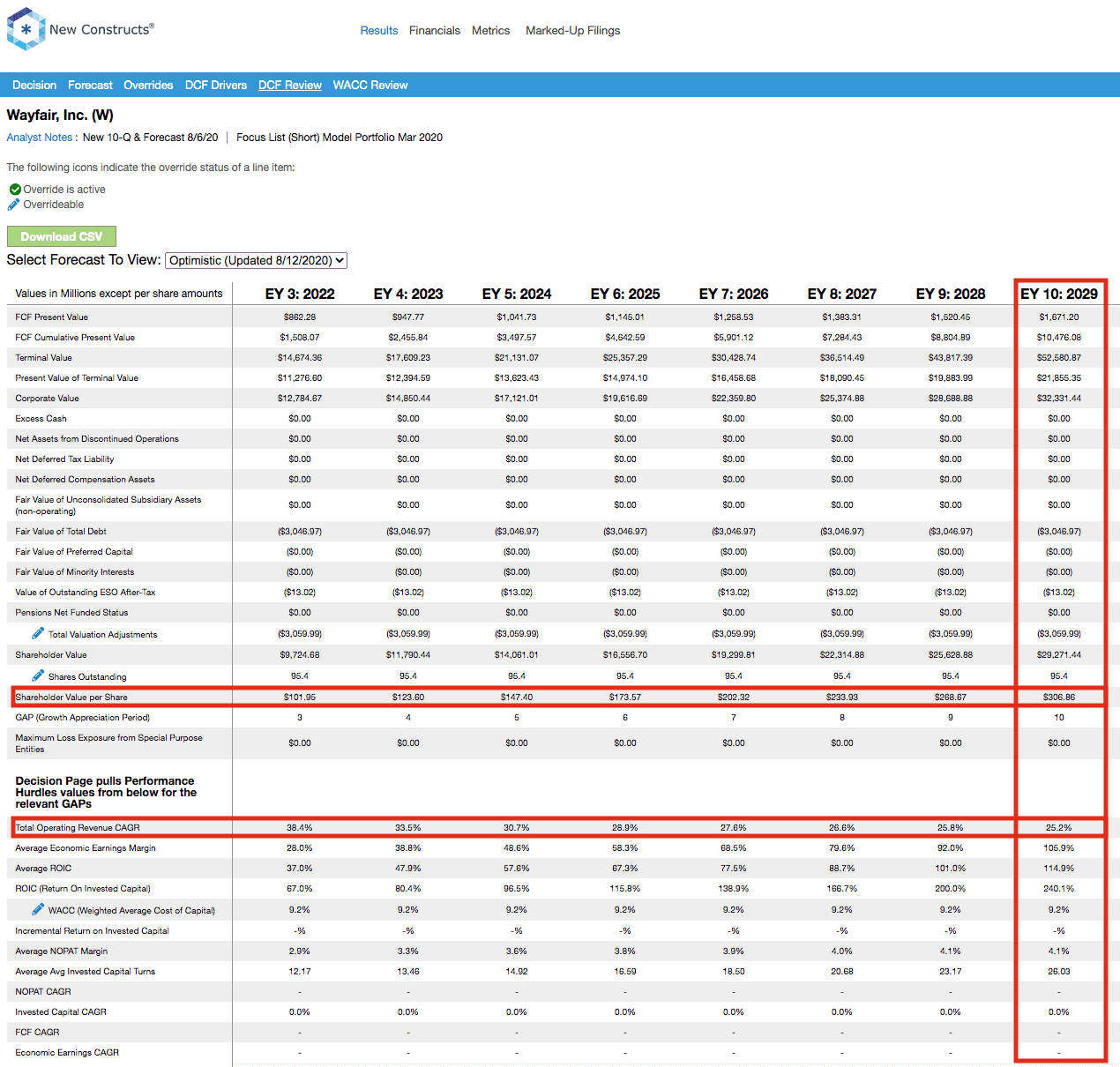
Task: Click the Pensions Net Funded Status label
Action: click(x=71, y=612)
